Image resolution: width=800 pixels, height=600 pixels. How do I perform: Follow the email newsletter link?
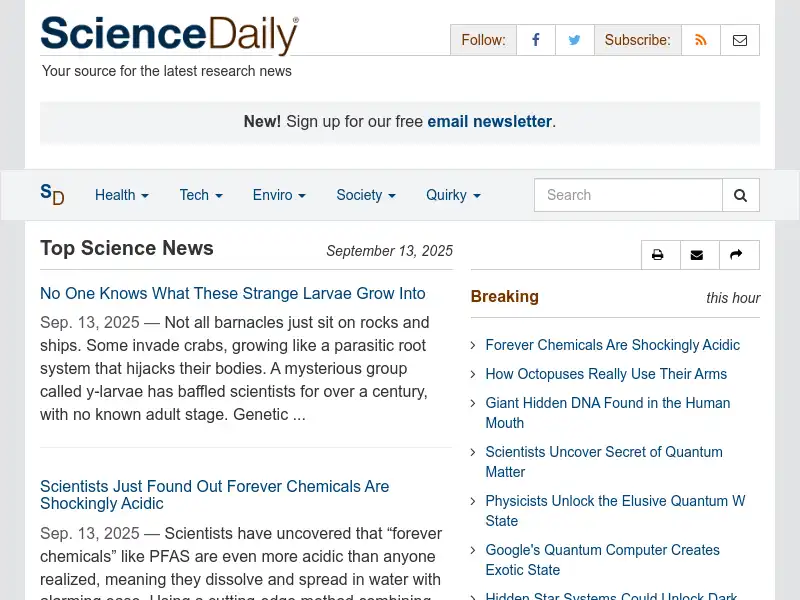point(489,121)
